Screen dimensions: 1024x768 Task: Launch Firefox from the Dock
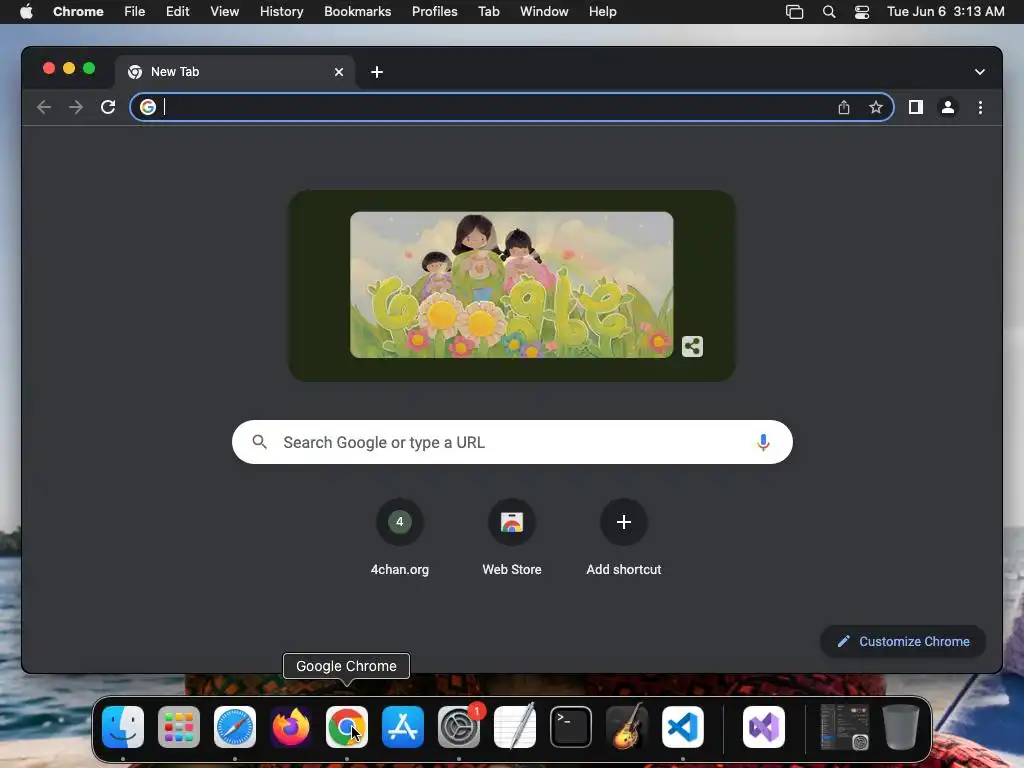pyautogui.click(x=291, y=727)
